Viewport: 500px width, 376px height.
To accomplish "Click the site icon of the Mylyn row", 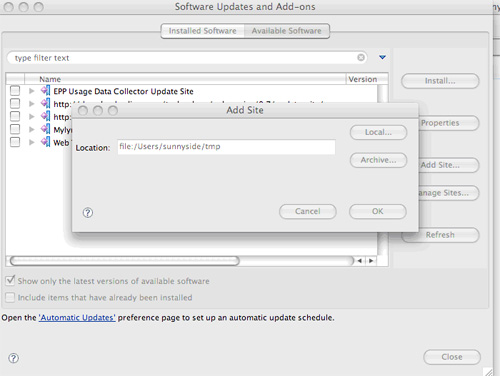I will pos(45,129).
